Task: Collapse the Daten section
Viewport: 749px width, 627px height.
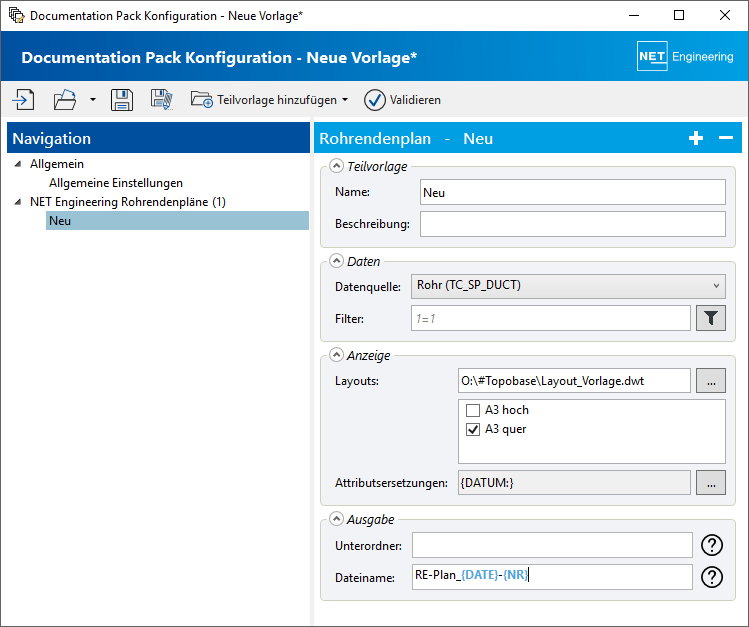Action: click(336, 261)
